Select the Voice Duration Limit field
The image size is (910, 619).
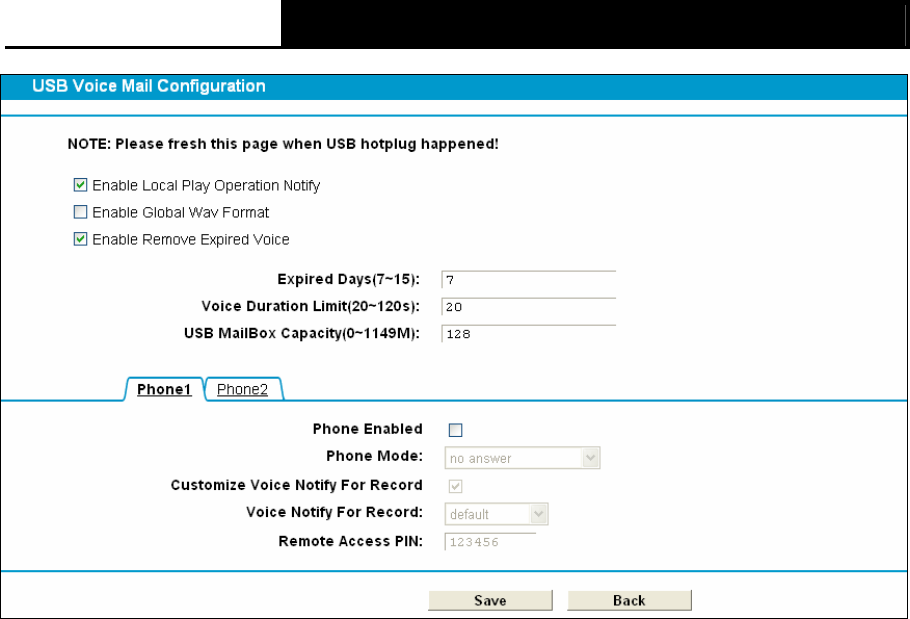(x=528, y=306)
